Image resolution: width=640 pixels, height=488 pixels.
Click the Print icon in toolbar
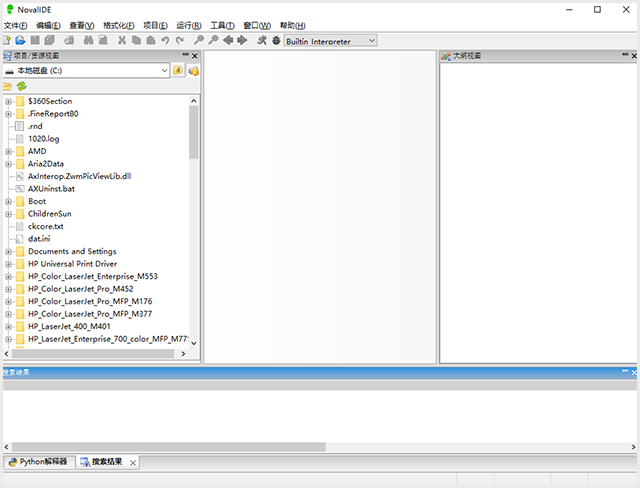71,40
